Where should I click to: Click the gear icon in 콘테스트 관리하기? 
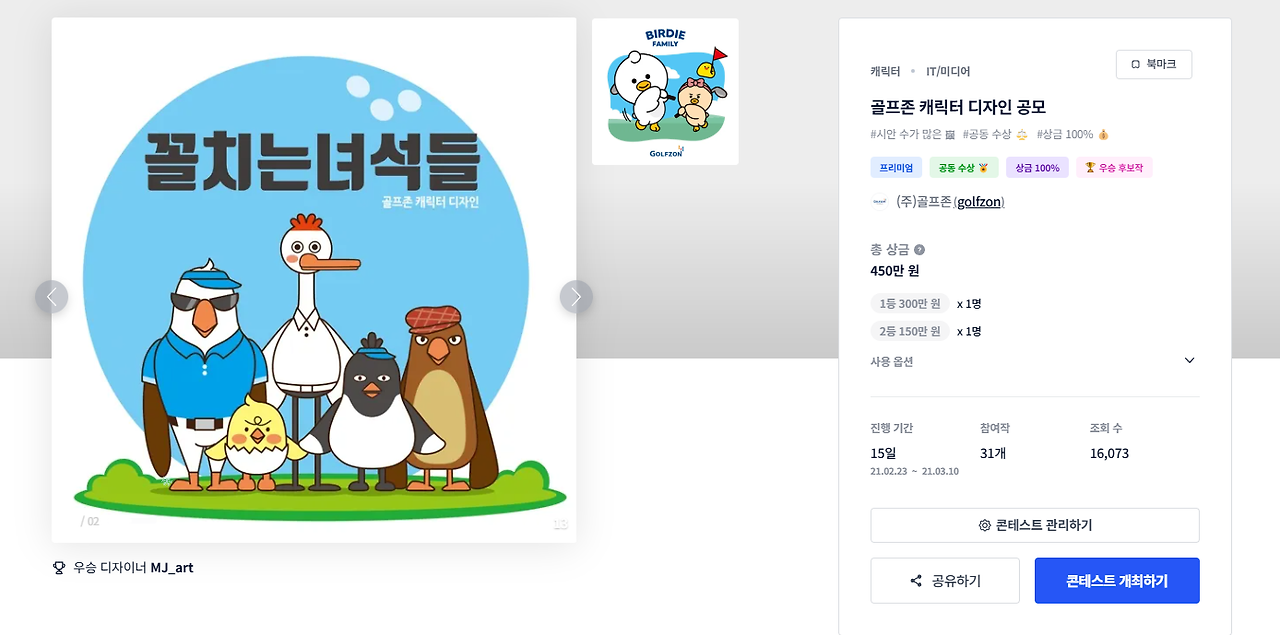[x=985, y=525]
